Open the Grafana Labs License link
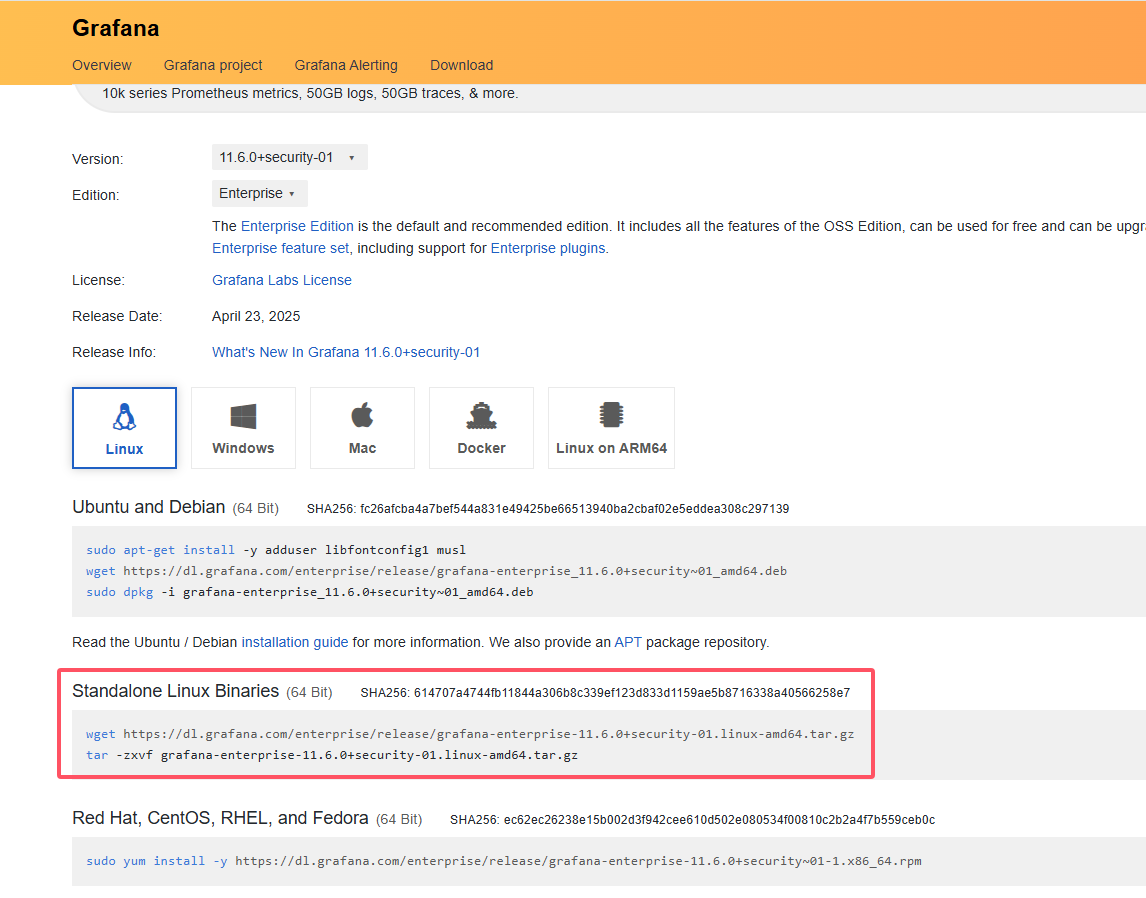The image size is (1146, 898). pyautogui.click(x=281, y=280)
